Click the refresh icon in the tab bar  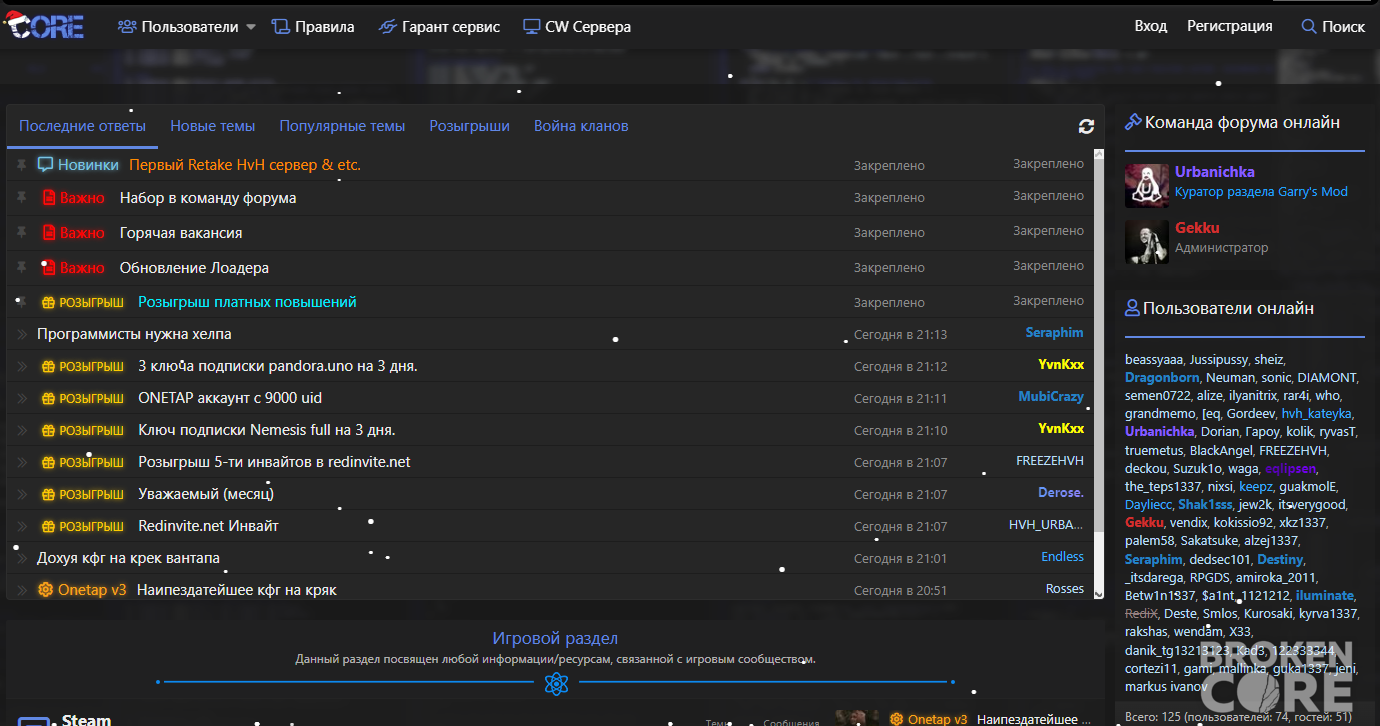coord(1086,126)
